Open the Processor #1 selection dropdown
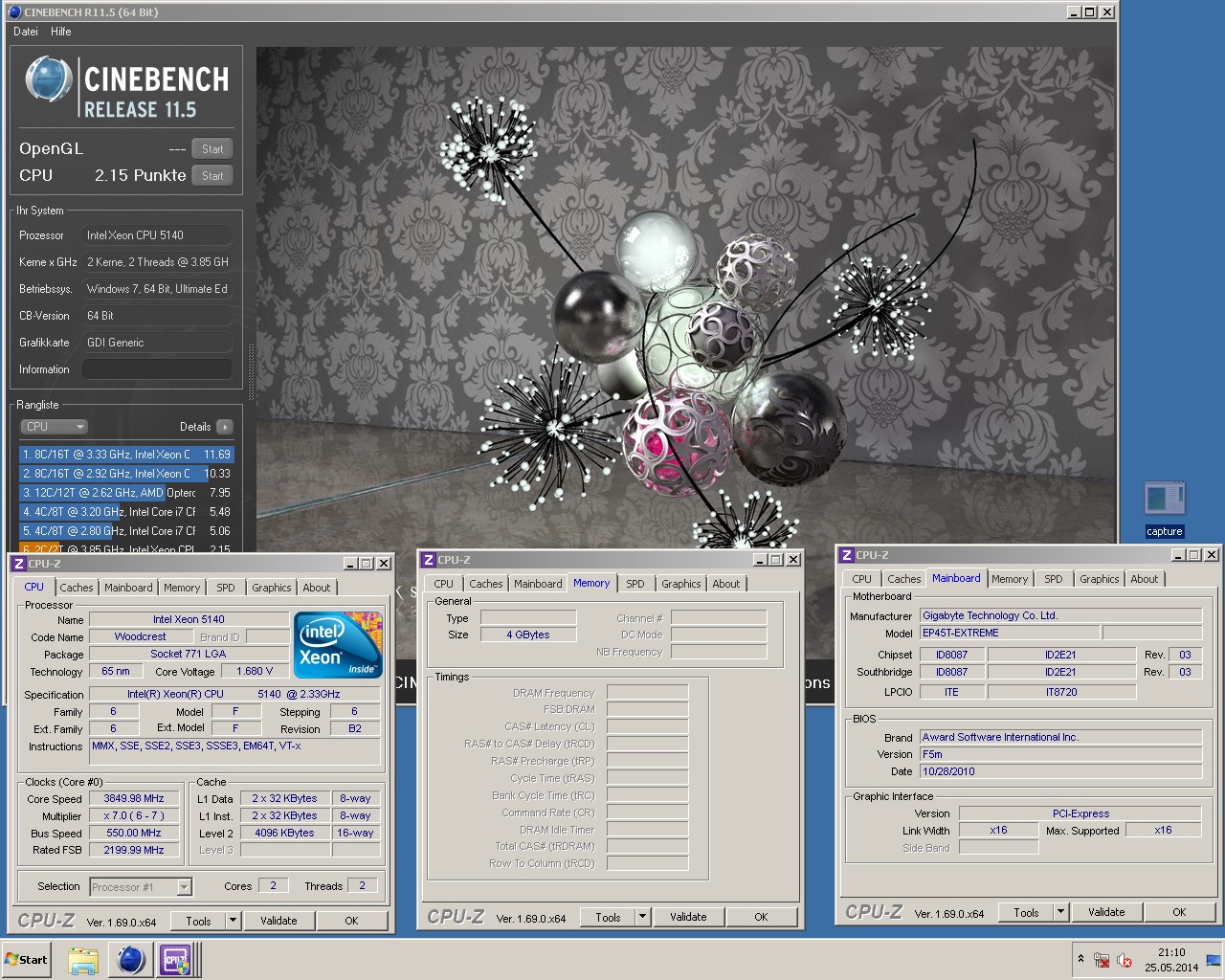Image resolution: width=1225 pixels, height=980 pixels. (x=141, y=887)
